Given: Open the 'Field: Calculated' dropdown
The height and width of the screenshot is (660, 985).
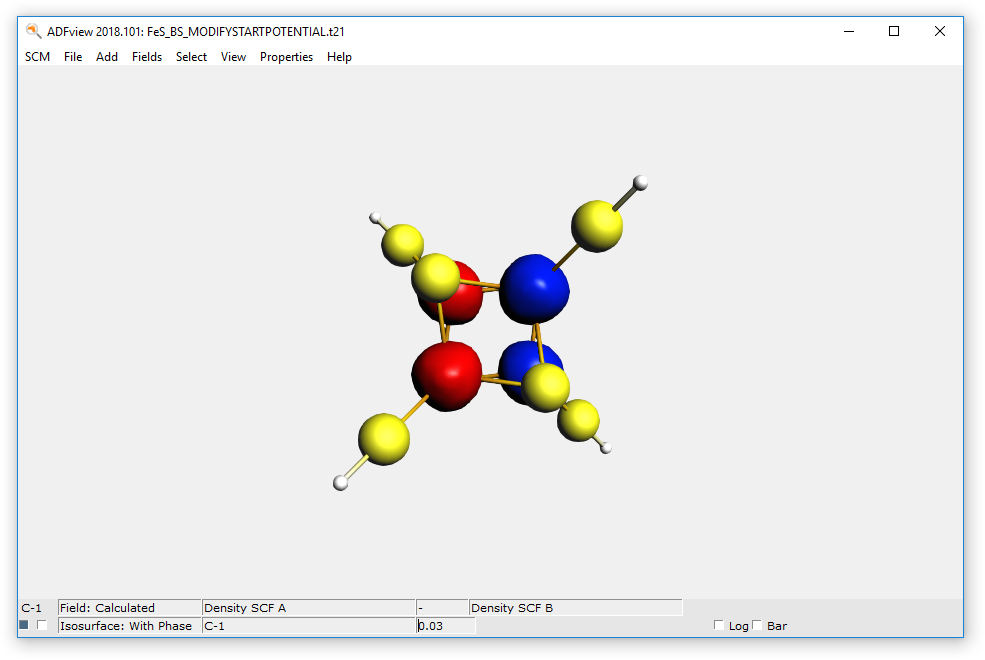Looking at the screenshot, I should tap(129, 608).
